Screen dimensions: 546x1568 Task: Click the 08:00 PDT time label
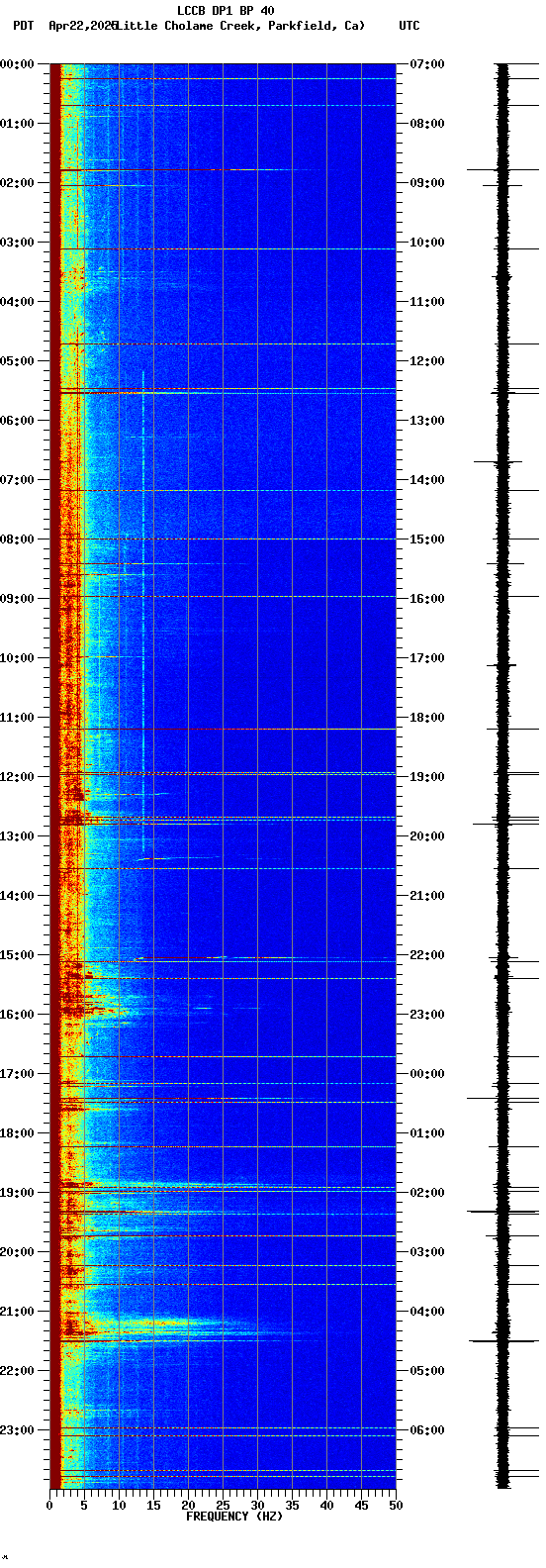coord(18,539)
